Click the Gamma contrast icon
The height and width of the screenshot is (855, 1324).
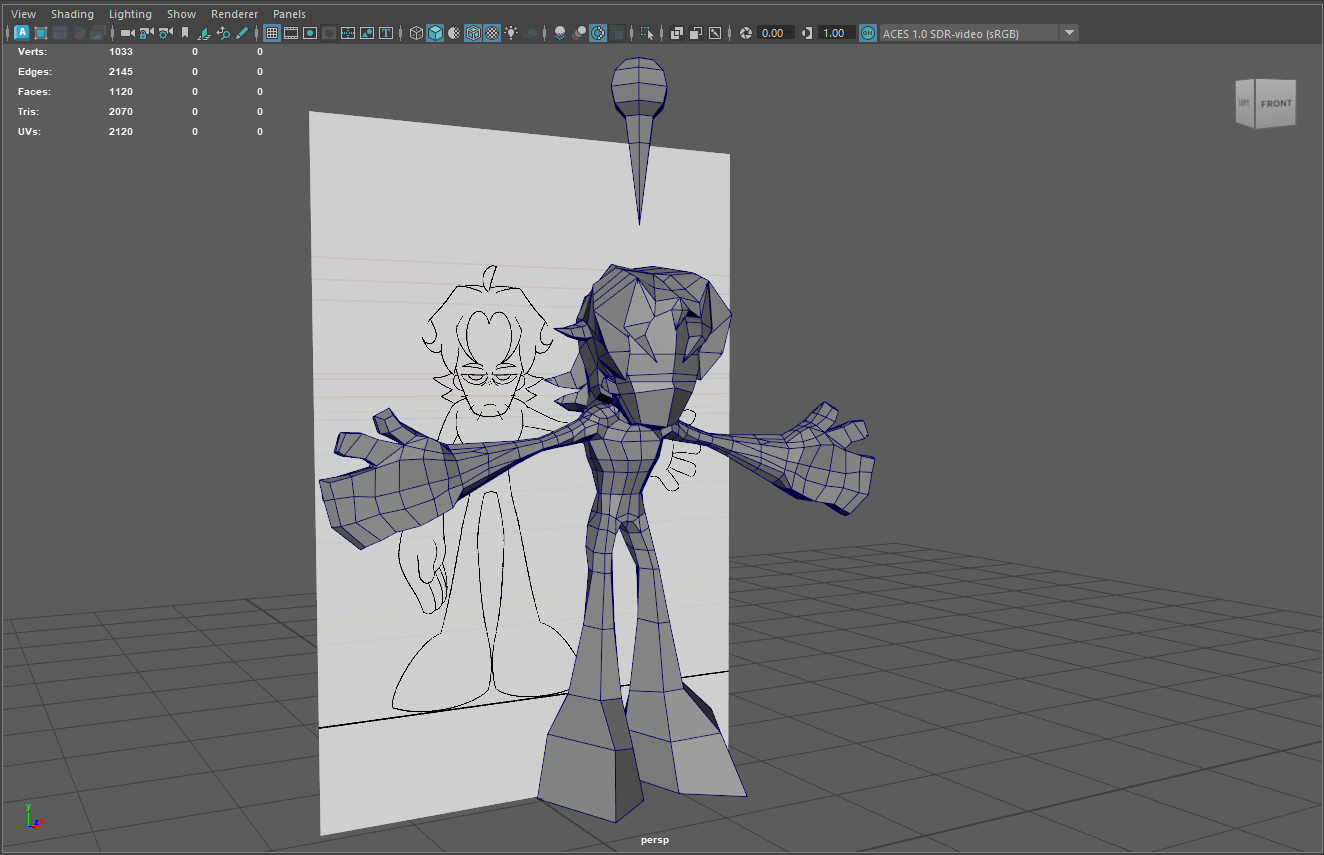(808, 33)
